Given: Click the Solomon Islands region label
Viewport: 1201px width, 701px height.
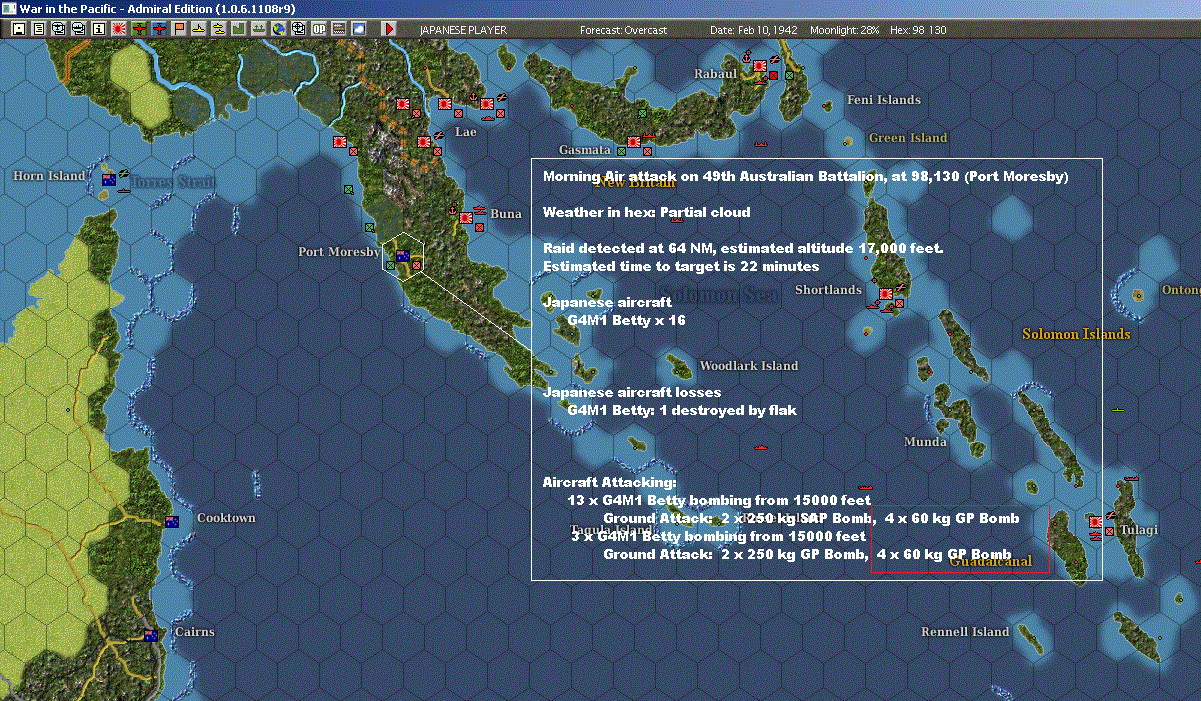Looking at the screenshot, I should pyautogui.click(x=1076, y=333).
